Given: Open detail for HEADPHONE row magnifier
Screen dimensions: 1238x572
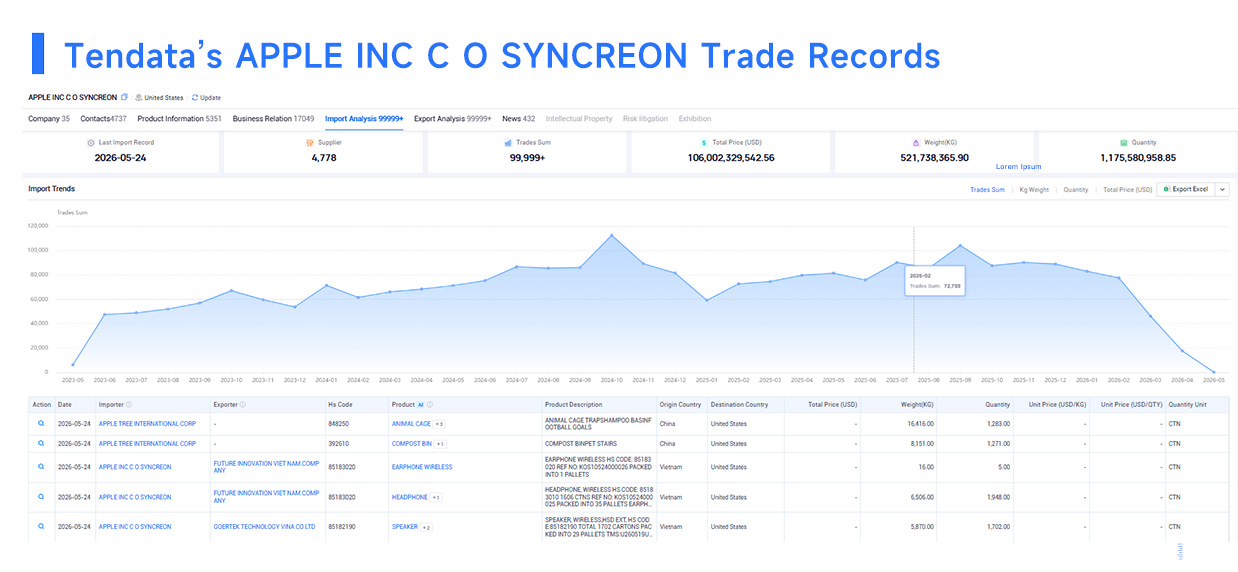Looking at the screenshot, I should (41, 497).
